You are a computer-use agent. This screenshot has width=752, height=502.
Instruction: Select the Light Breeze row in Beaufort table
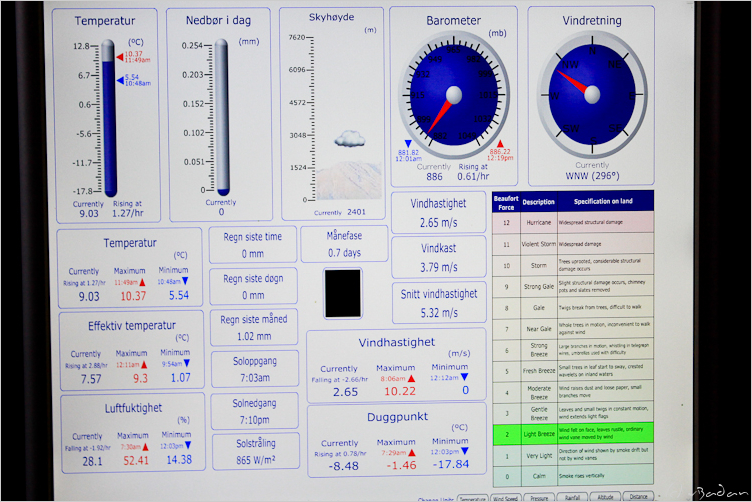point(572,433)
